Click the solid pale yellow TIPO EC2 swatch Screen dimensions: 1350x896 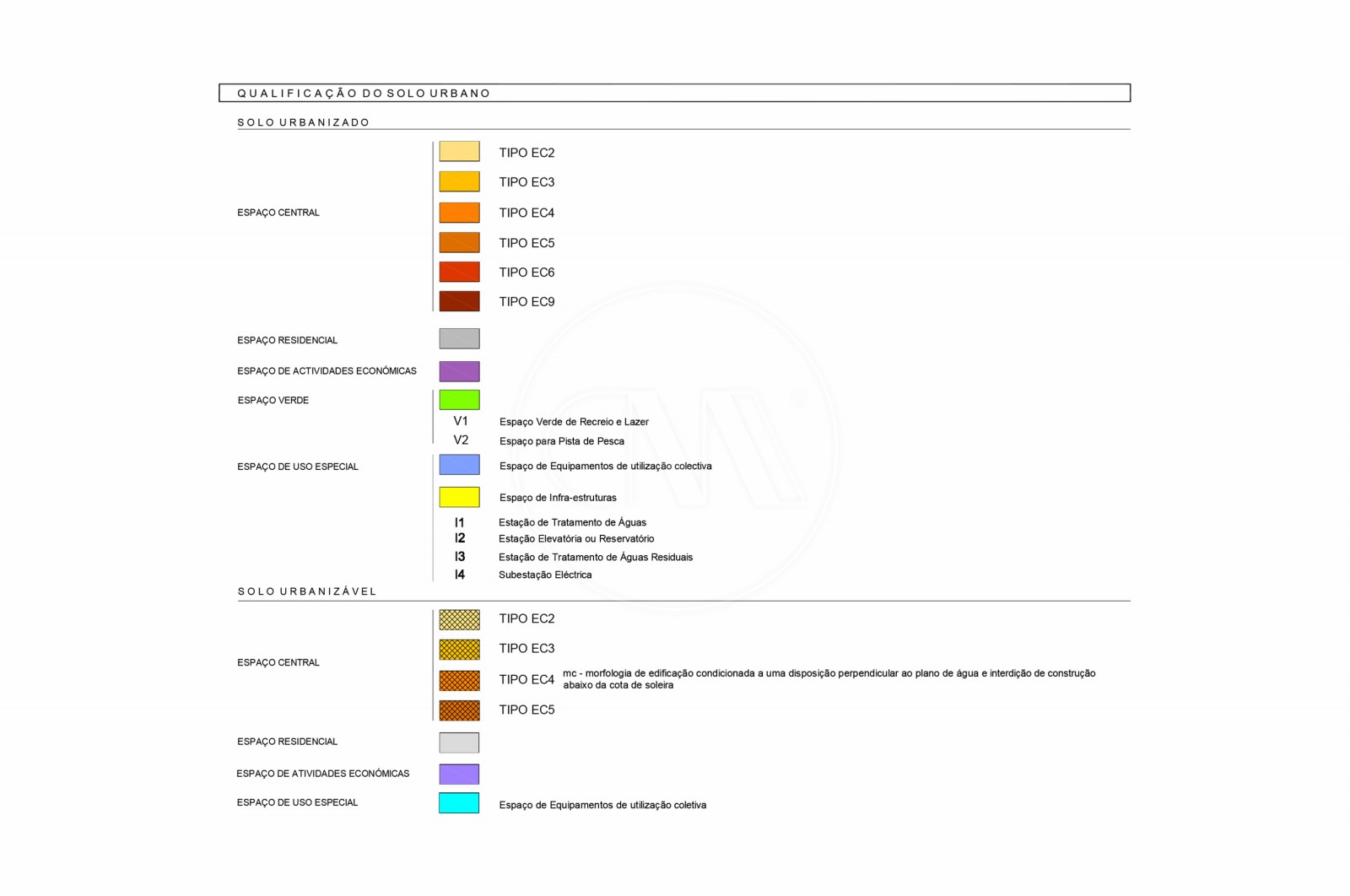pyautogui.click(x=459, y=152)
